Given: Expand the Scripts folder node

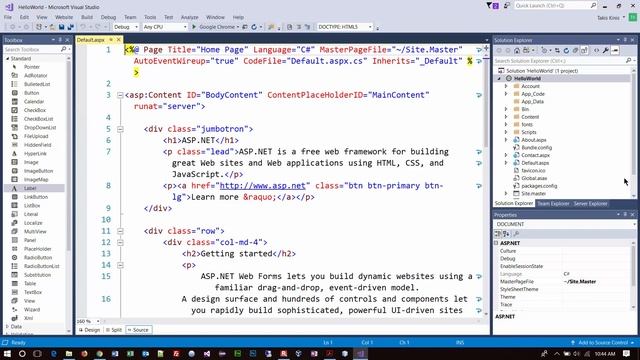Looking at the screenshot, I should (x=506, y=132).
